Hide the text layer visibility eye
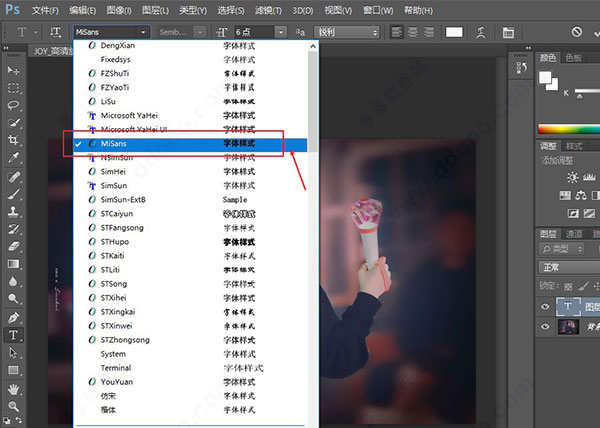This screenshot has width=600, height=428. click(x=545, y=306)
